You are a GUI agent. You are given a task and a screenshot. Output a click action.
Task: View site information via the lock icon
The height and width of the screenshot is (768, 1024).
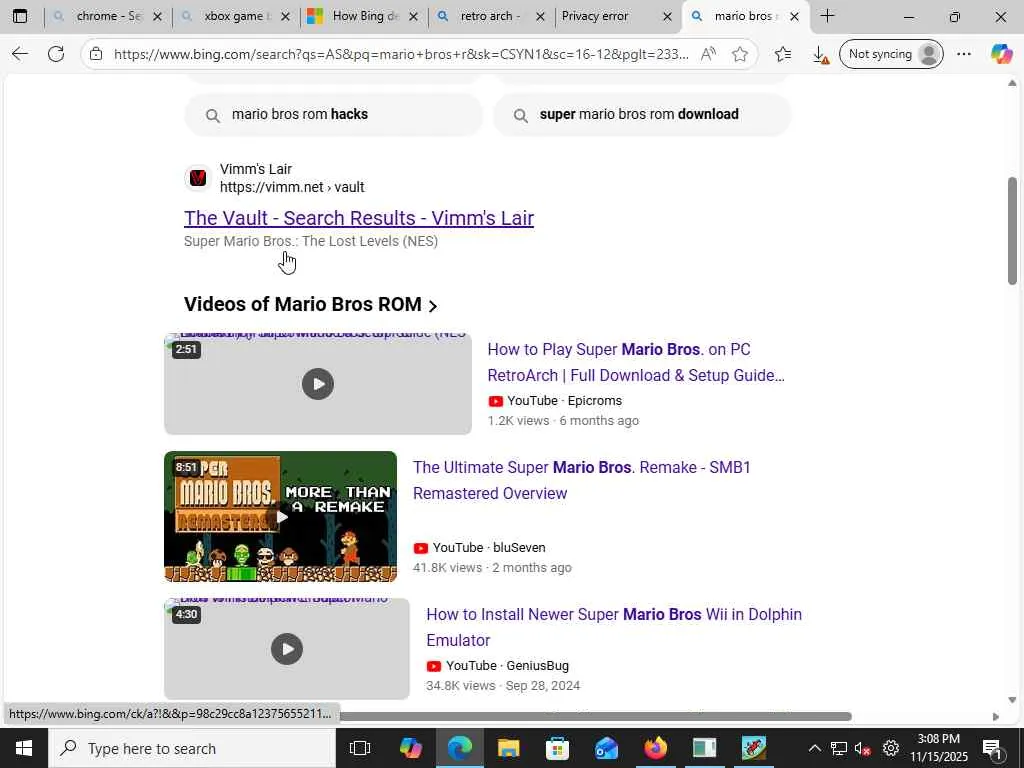tap(96, 54)
